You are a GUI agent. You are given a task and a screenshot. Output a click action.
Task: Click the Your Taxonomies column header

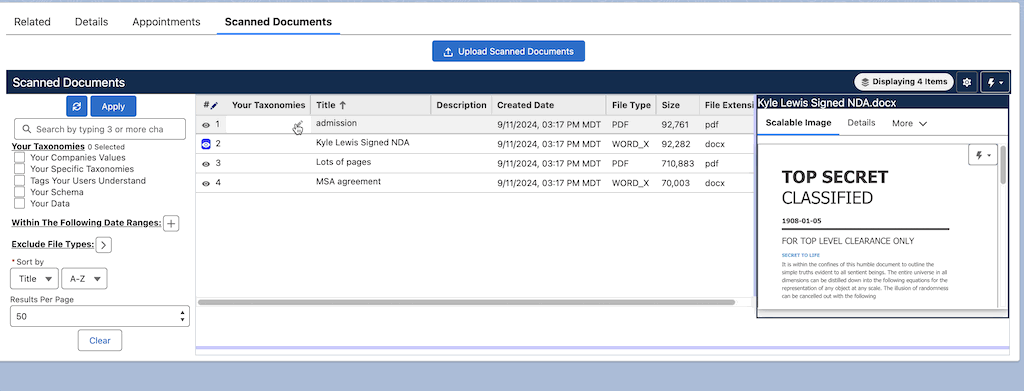268,104
